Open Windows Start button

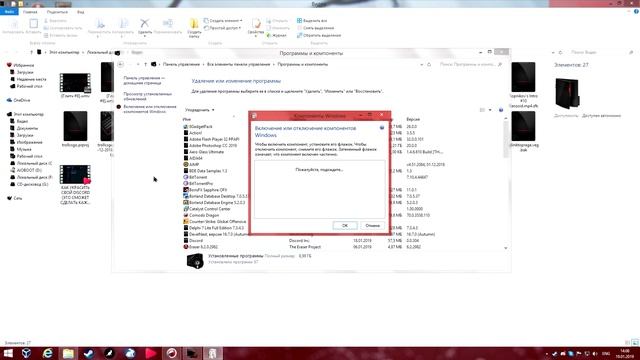[x=8, y=353]
